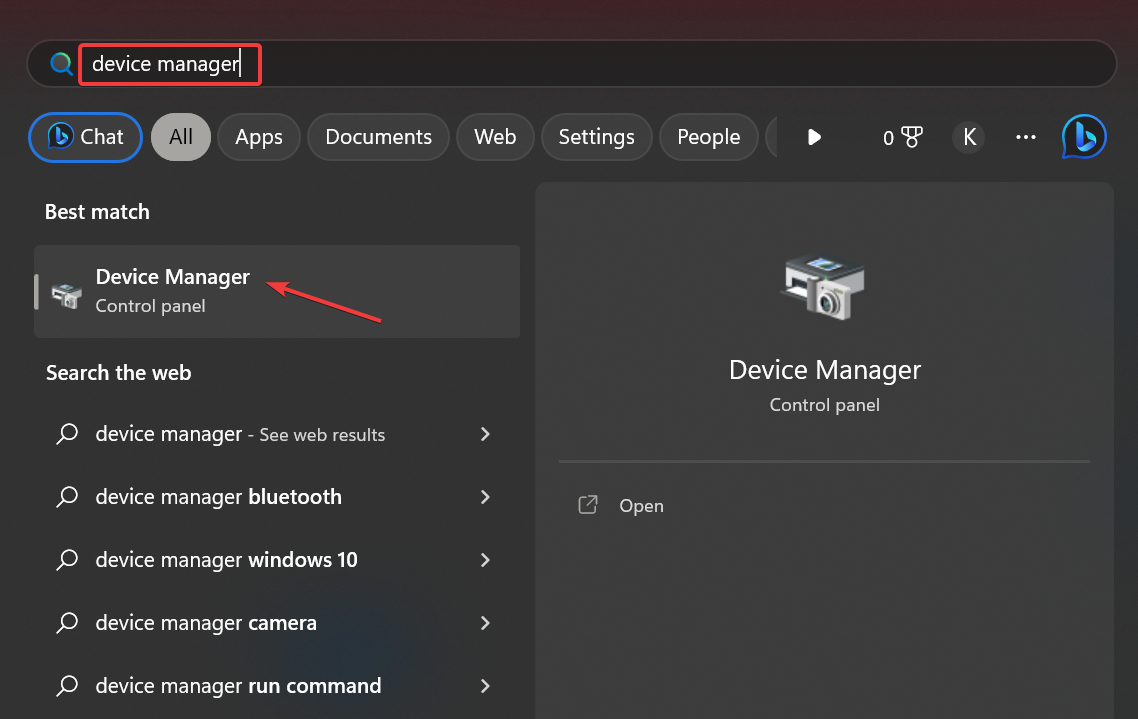Viewport: 1138px width, 719px height.
Task: Expand chevron for 'device manager bluetooth'
Action: (x=486, y=497)
